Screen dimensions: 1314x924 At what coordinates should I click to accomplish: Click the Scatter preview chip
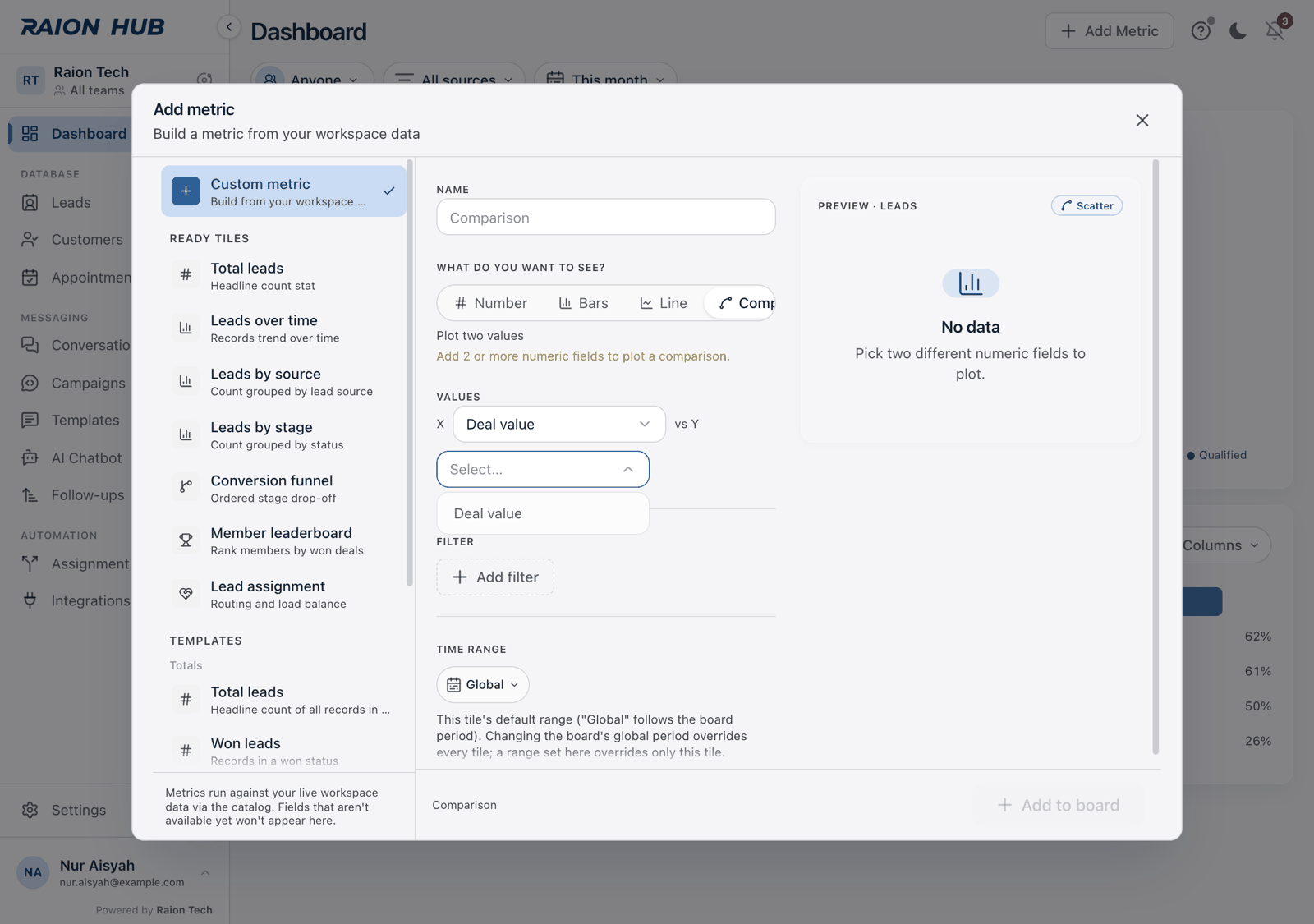[1087, 206]
